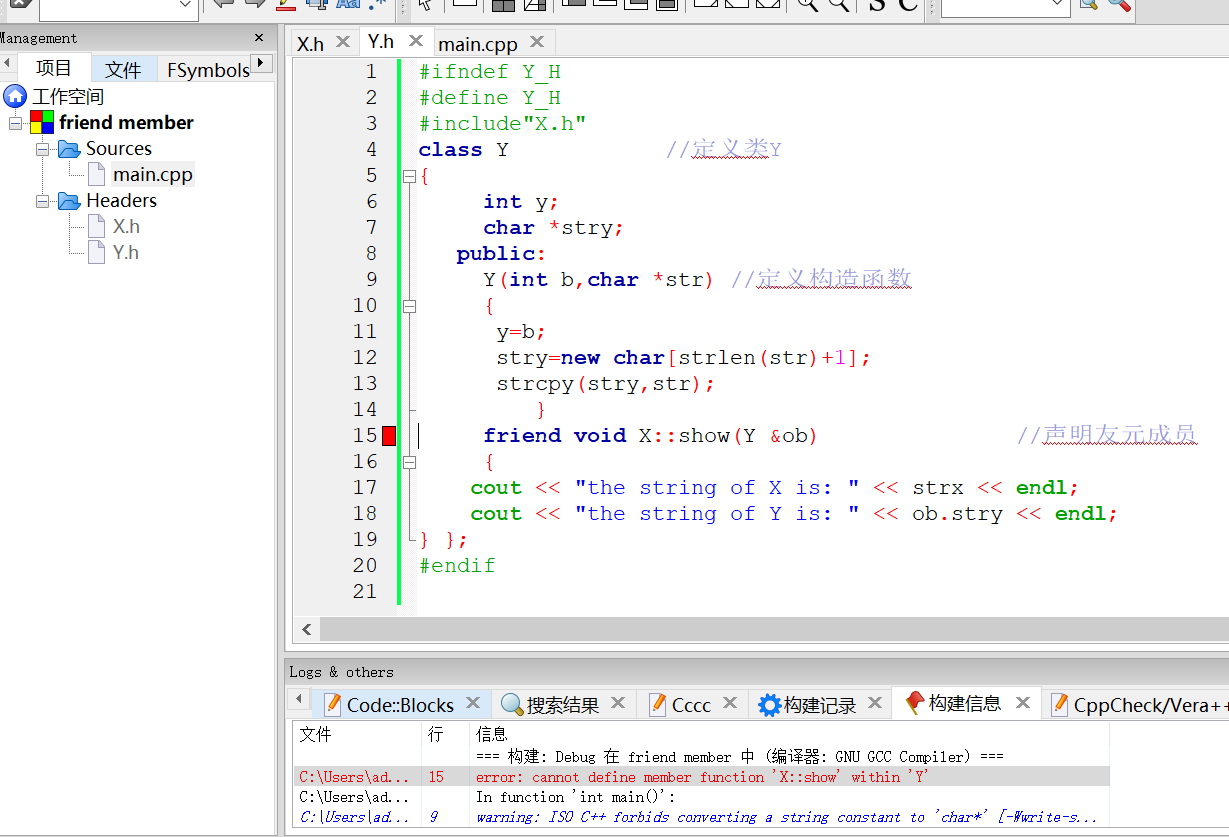This screenshot has height=837, width=1229.
Task: Click the editor horizontal scrollbar track
Action: click(774, 629)
